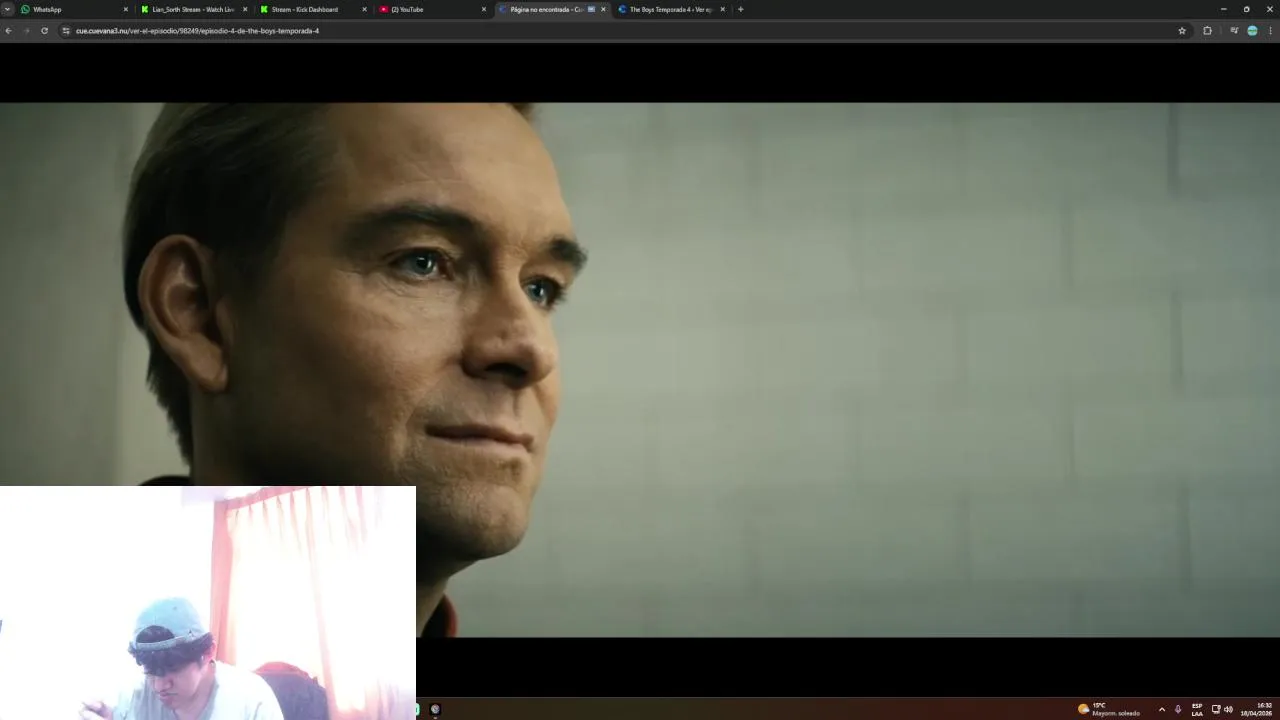The height and width of the screenshot is (720, 1280).
Task: Open the clock showing 16:32
Action: click(1257, 709)
